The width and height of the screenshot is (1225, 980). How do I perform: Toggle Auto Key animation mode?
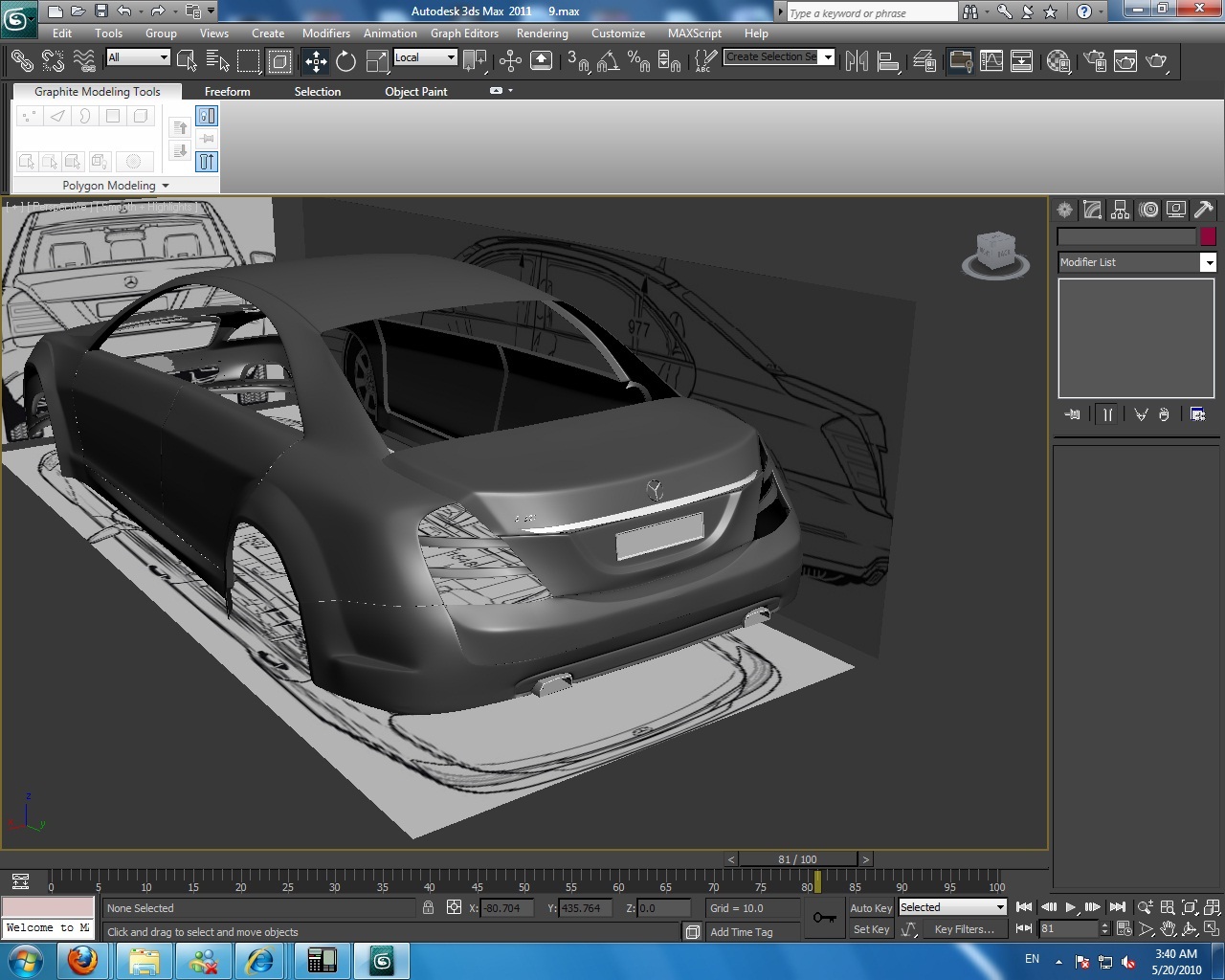(x=871, y=908)
